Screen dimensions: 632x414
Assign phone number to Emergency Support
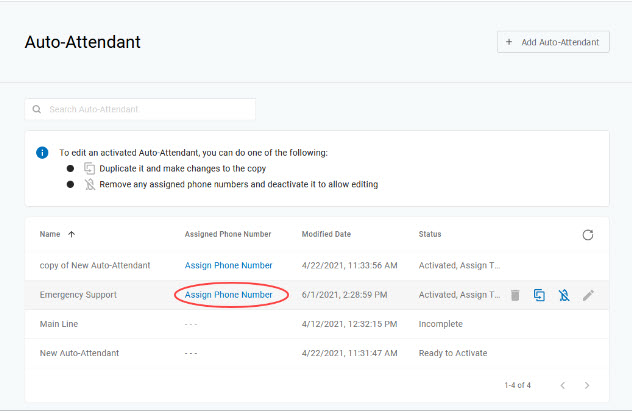pos(228,295)
